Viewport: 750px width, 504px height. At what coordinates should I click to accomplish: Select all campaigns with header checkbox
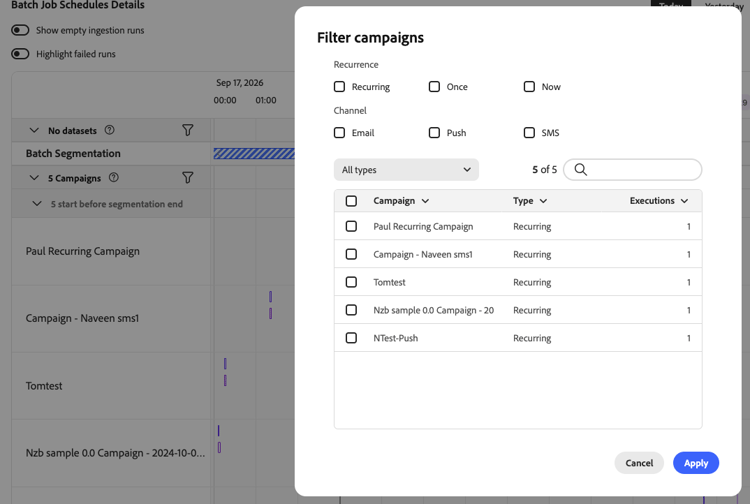(351, 201)
